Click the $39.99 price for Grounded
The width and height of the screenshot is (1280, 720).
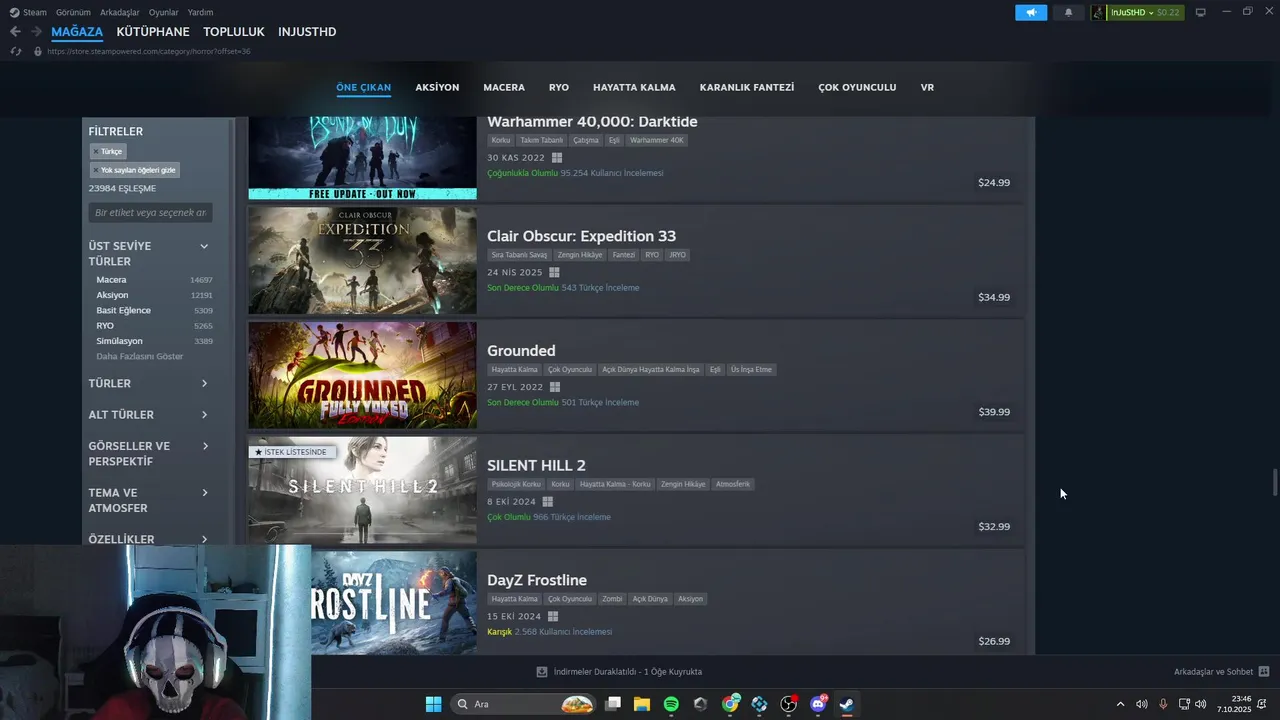[994, 412]
